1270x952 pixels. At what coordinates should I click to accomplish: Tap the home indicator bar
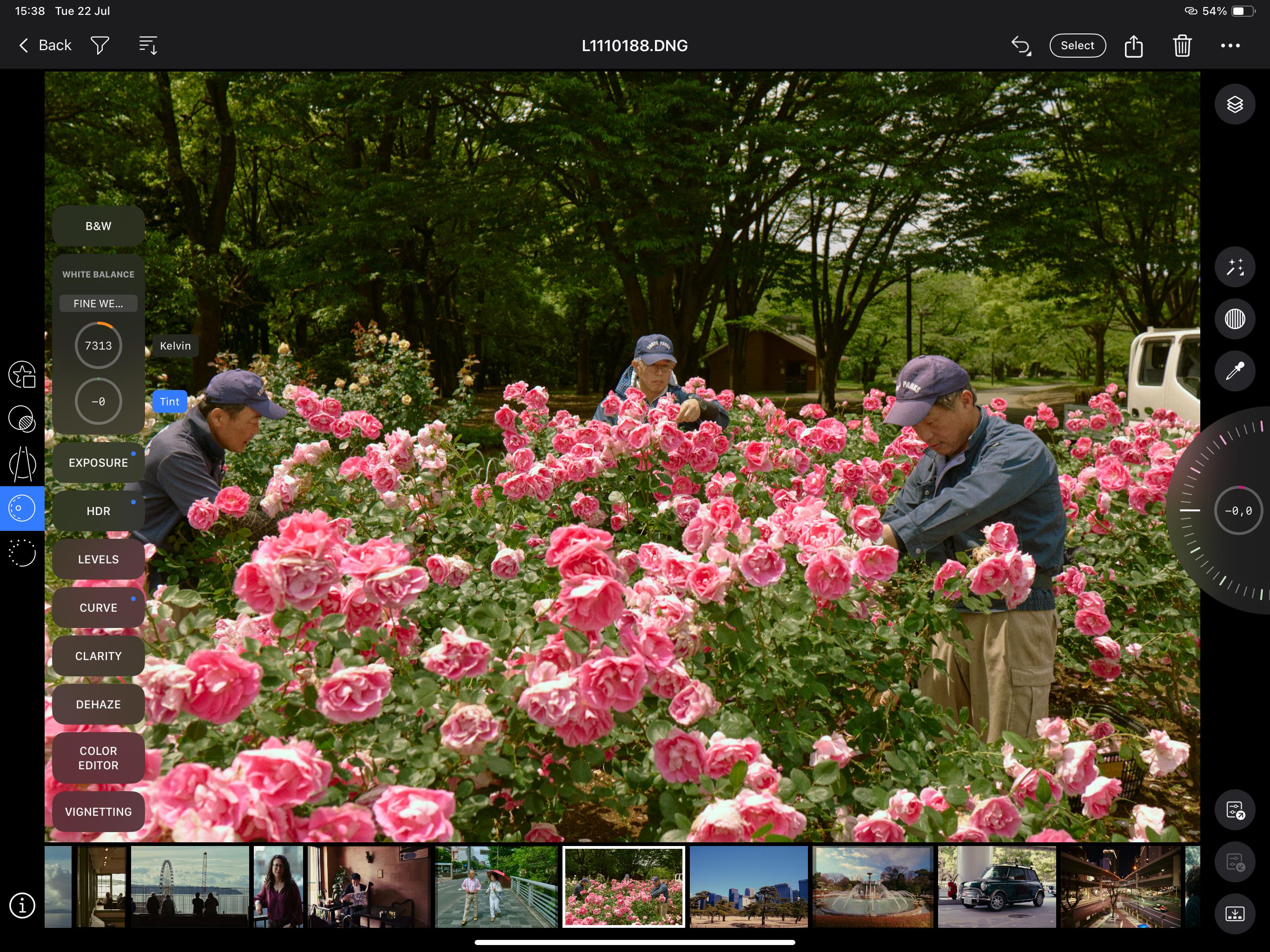635,942
